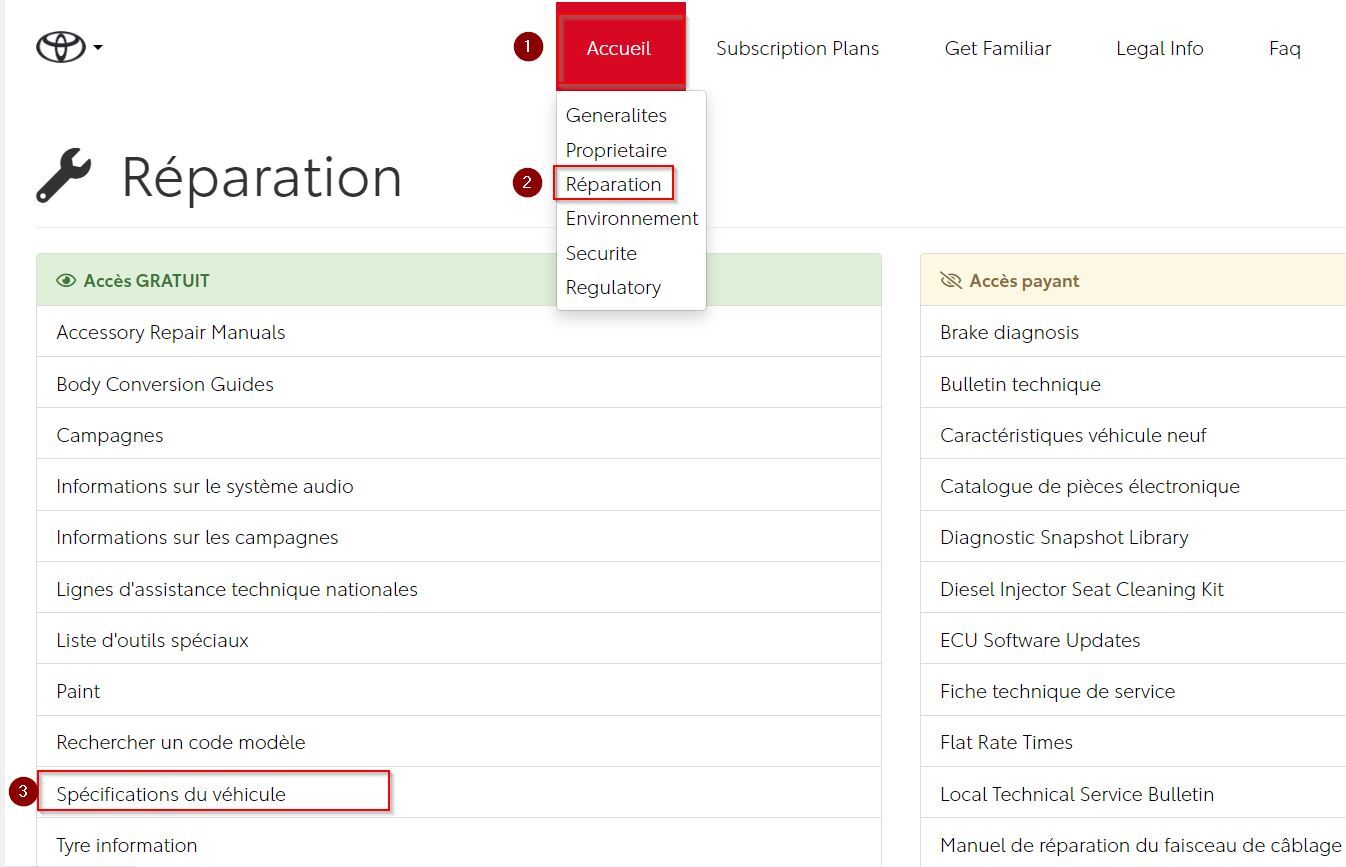Screen dimensions: 1346x867
Task: Open Legal Info in navigation bar
Action: [x=1159, y=48]
